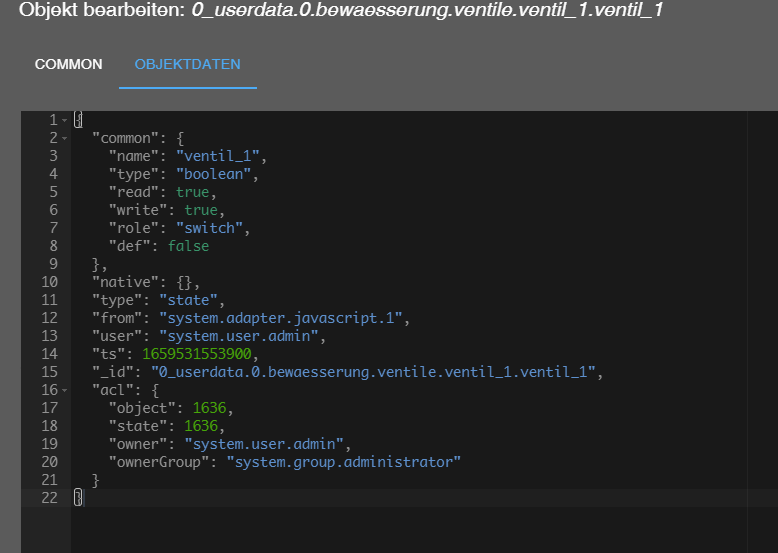
Task: Click the def value false
Action: pos(189,246)
